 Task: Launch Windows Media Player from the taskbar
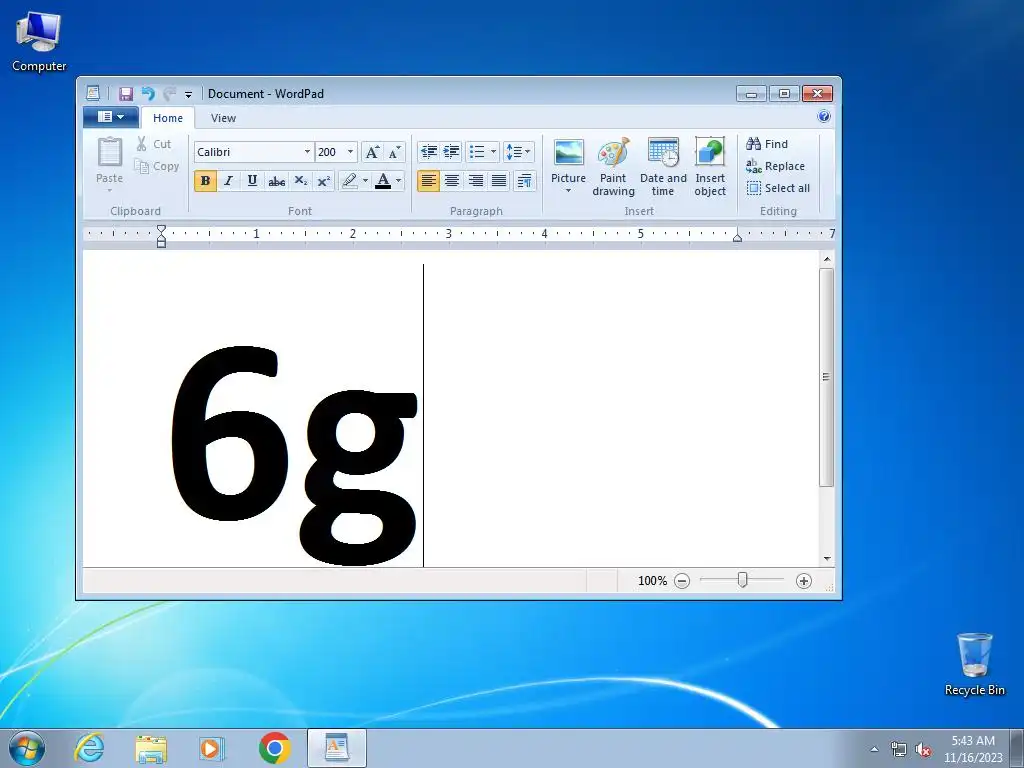pos(211,748)
